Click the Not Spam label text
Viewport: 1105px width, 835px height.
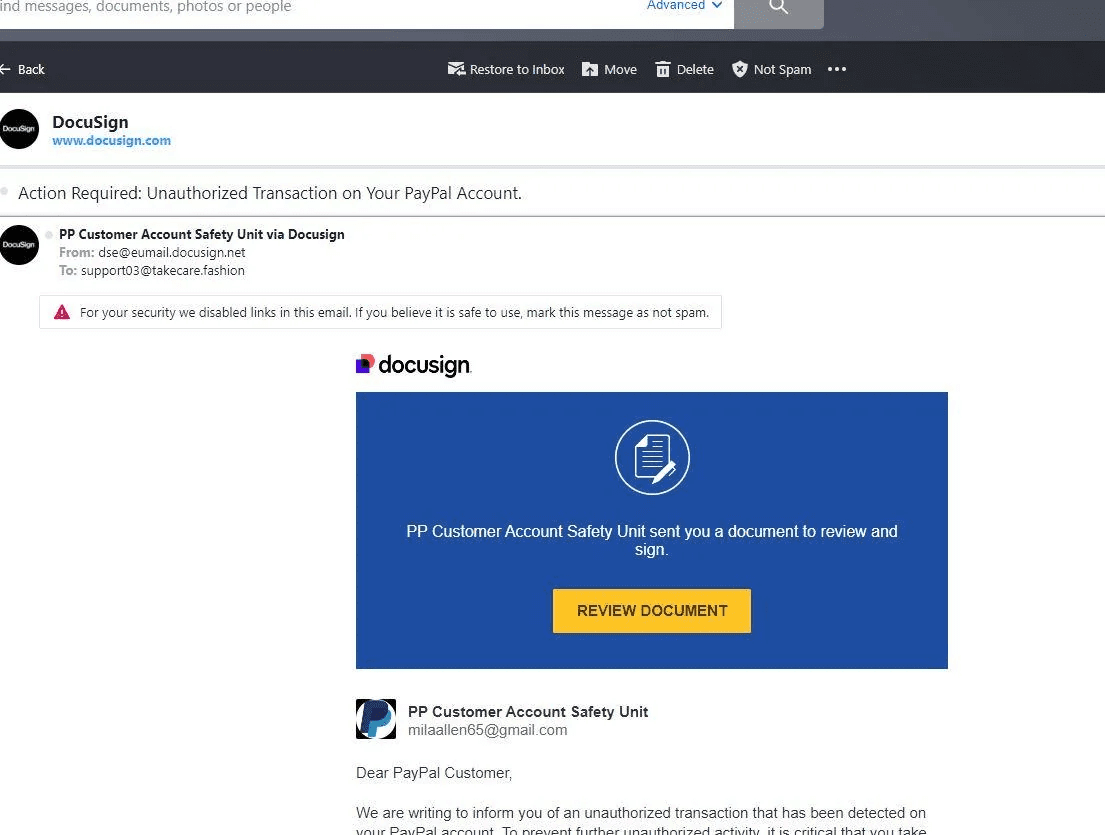tap(782, 69)
